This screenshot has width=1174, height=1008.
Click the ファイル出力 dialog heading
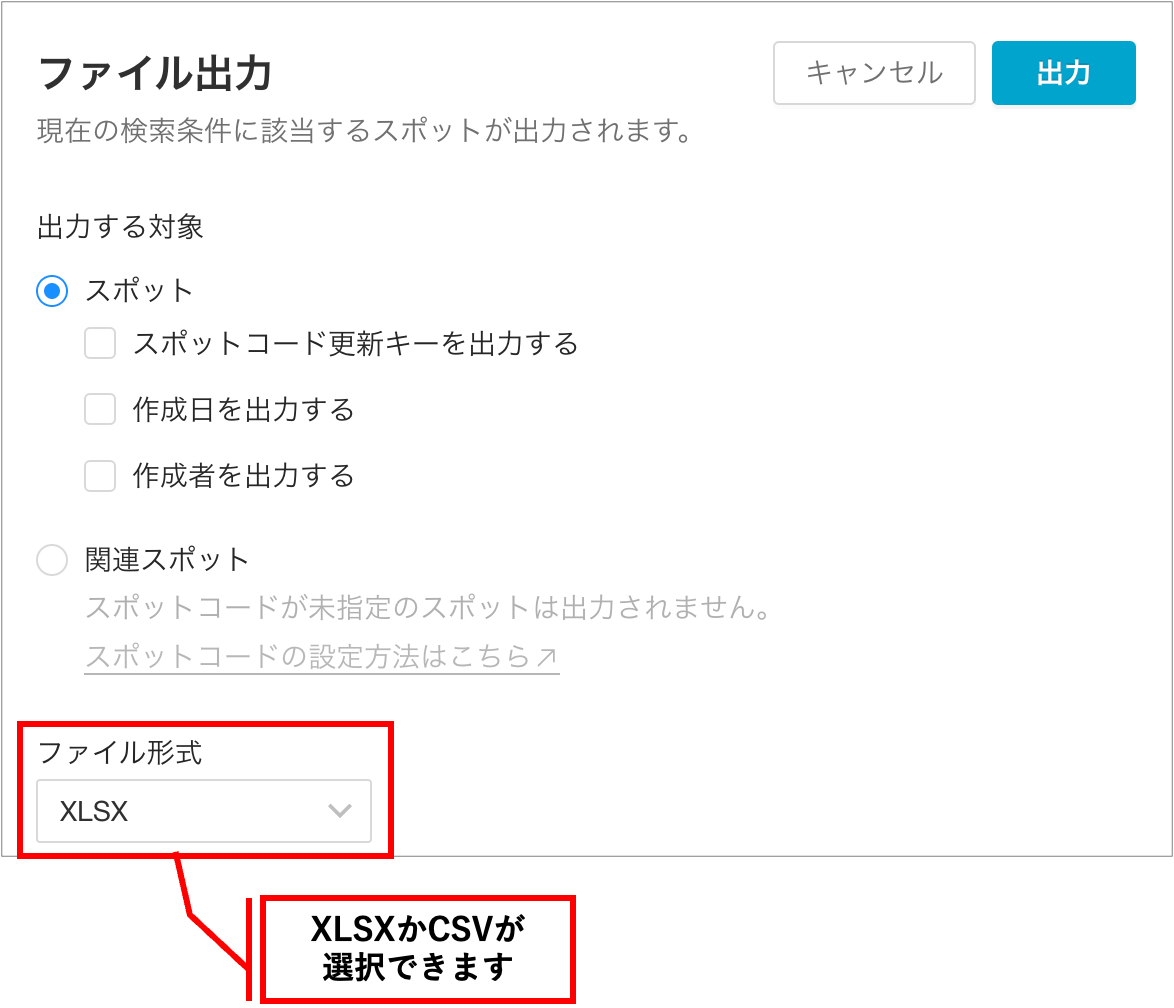point(155,73)
